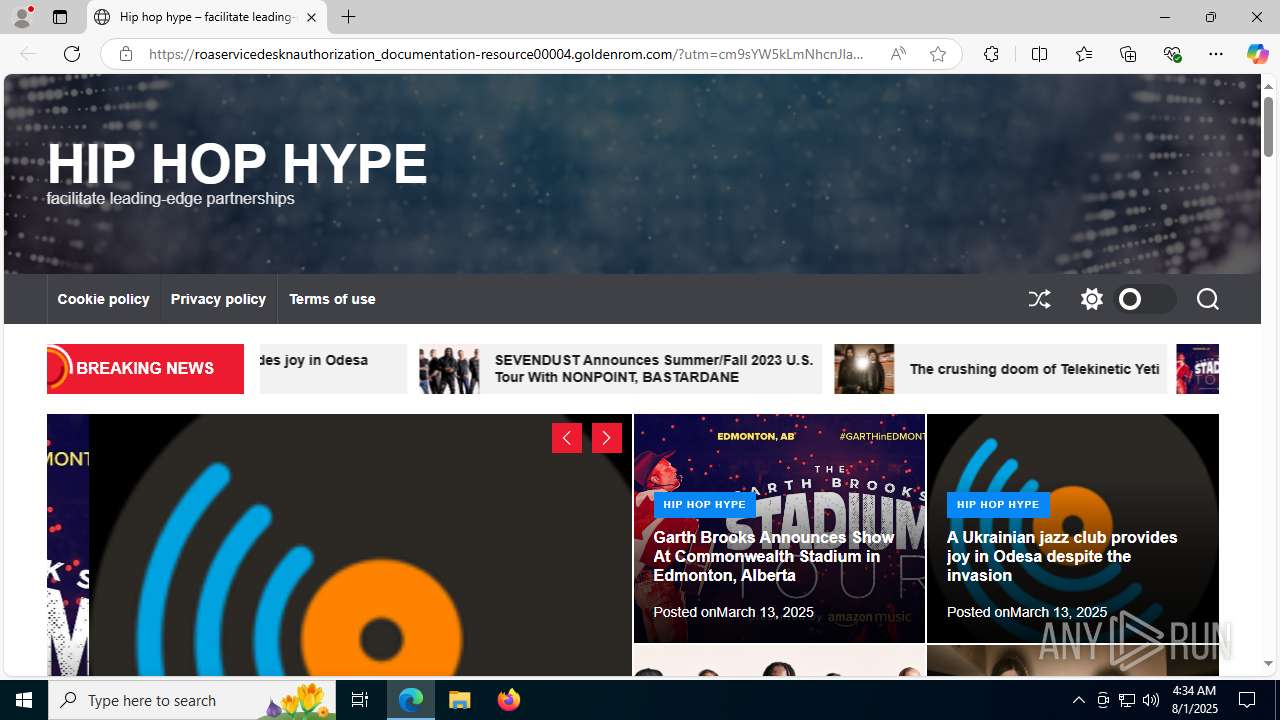Switch to Microsoft Edge taskbar icon
This screenshot has width=1280, height=720.
click(x=411, y=700)
